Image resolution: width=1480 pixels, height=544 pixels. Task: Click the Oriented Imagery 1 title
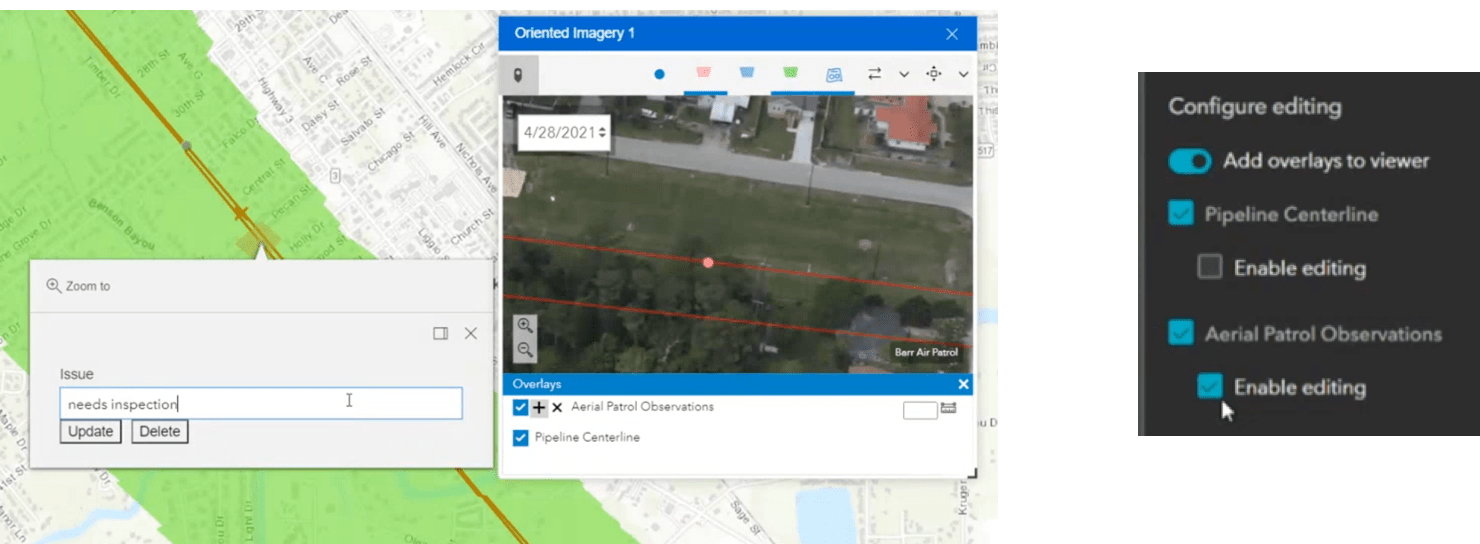(574, 33)
